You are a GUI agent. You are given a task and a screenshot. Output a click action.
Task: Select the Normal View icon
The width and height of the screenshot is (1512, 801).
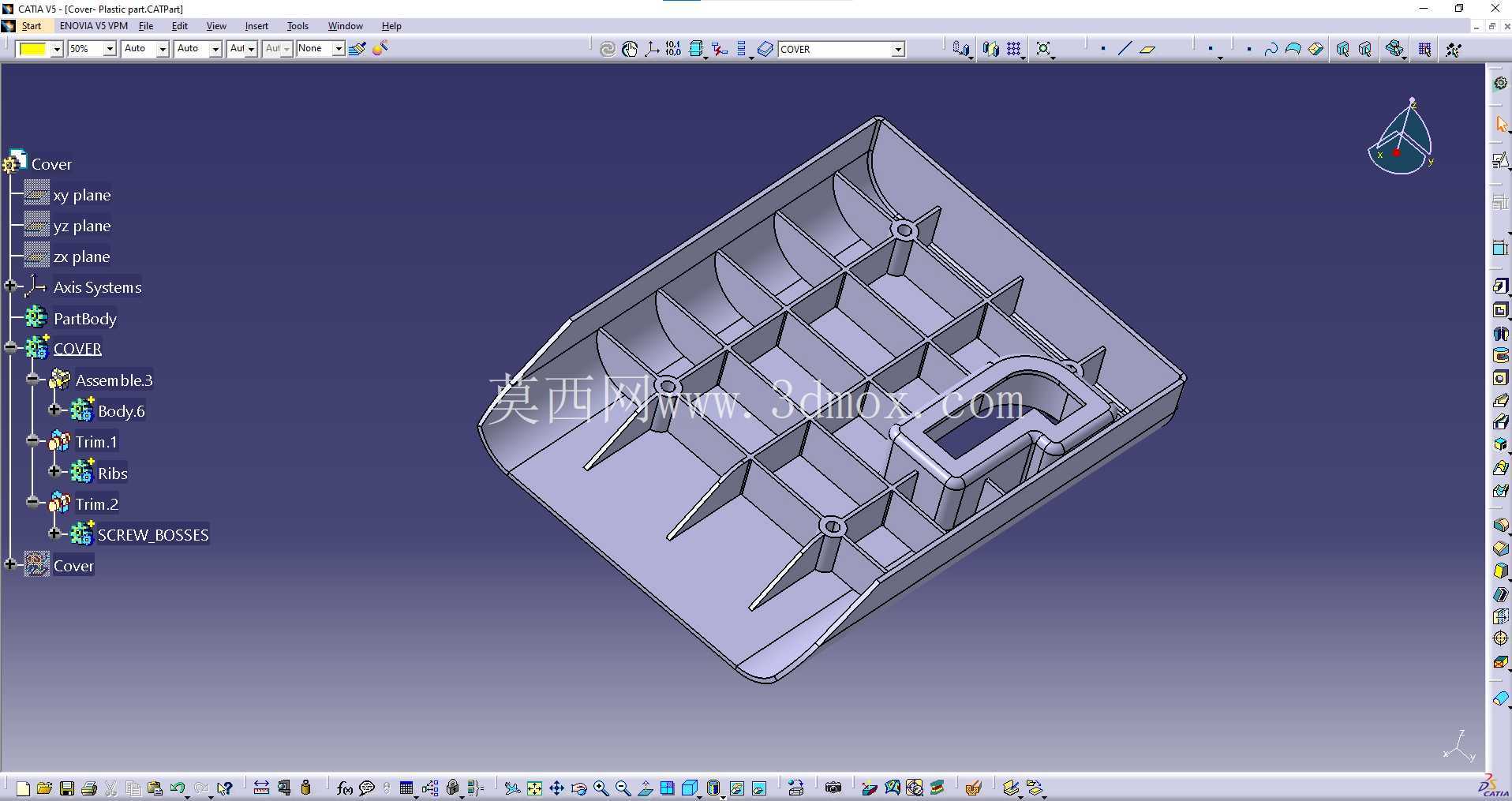646,788
